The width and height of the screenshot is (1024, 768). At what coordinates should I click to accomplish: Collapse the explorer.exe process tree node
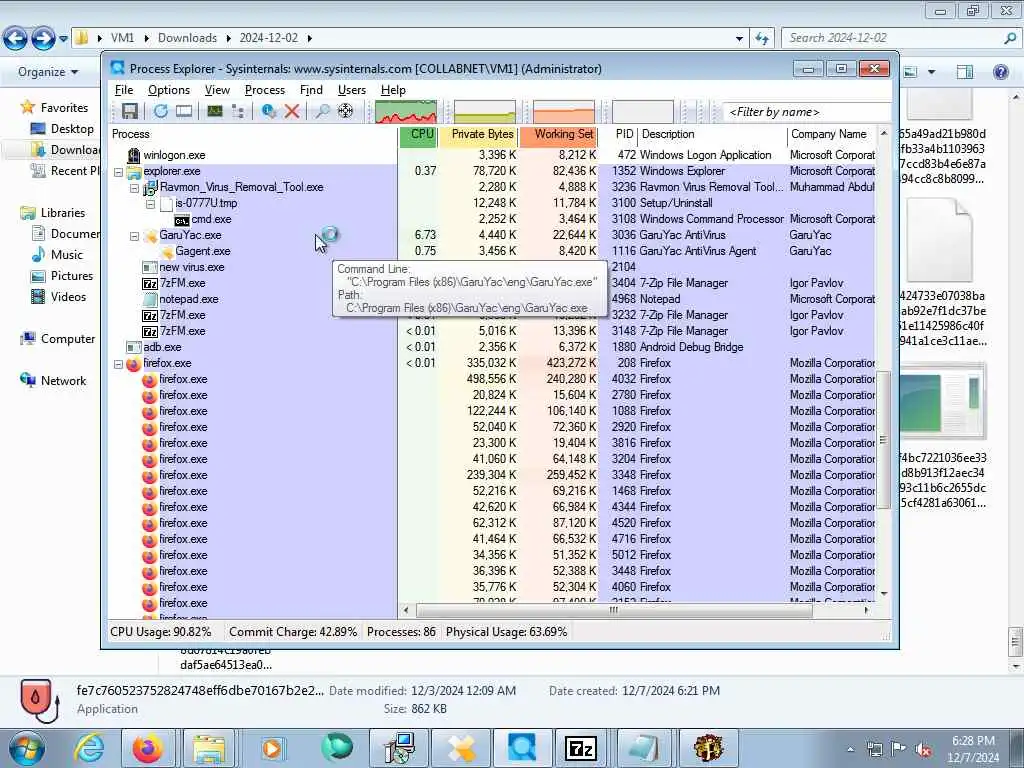coord(118,172)
